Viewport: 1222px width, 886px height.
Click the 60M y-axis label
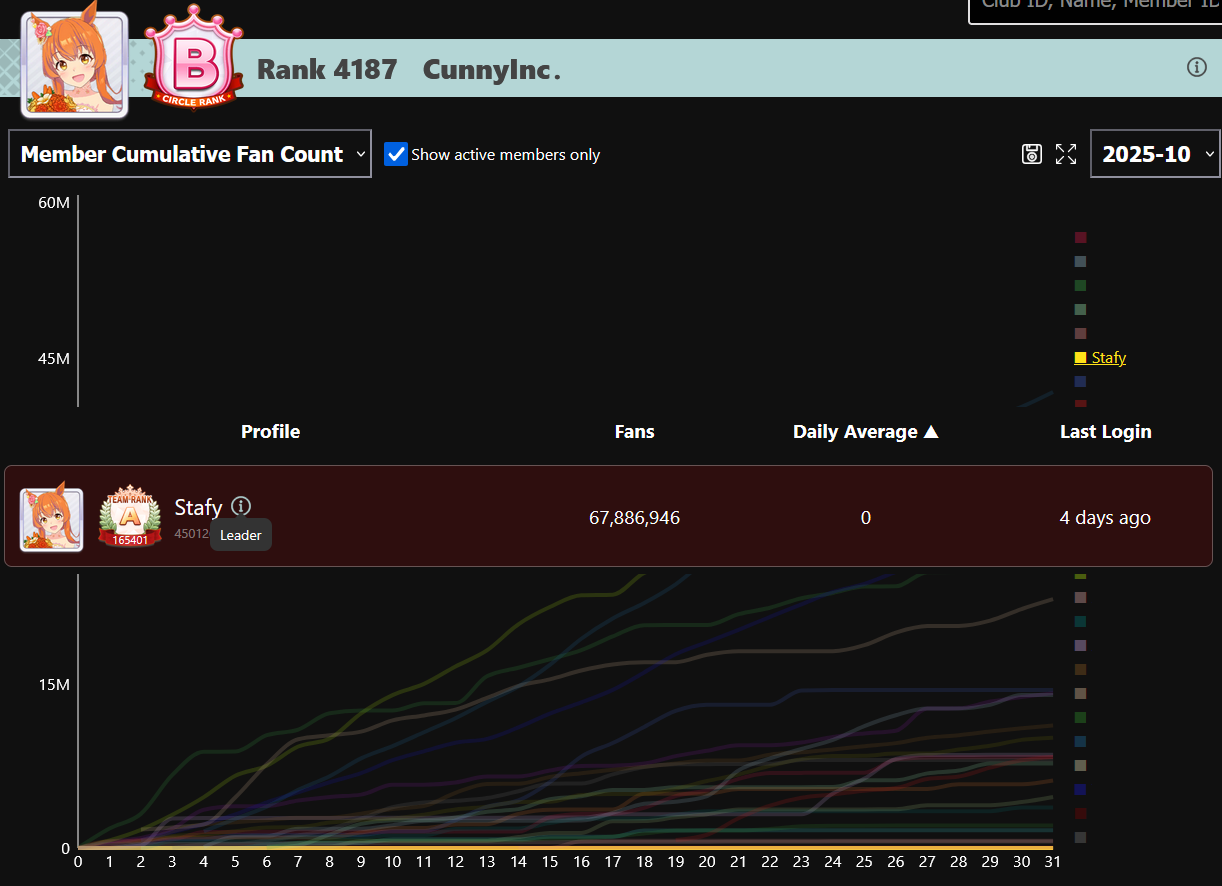[54, 203]
